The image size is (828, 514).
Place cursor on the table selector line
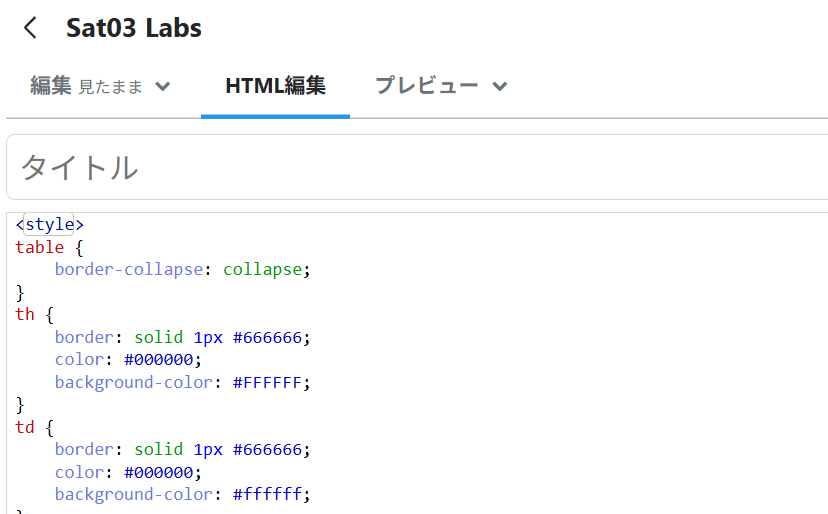(x=40, y=247)
